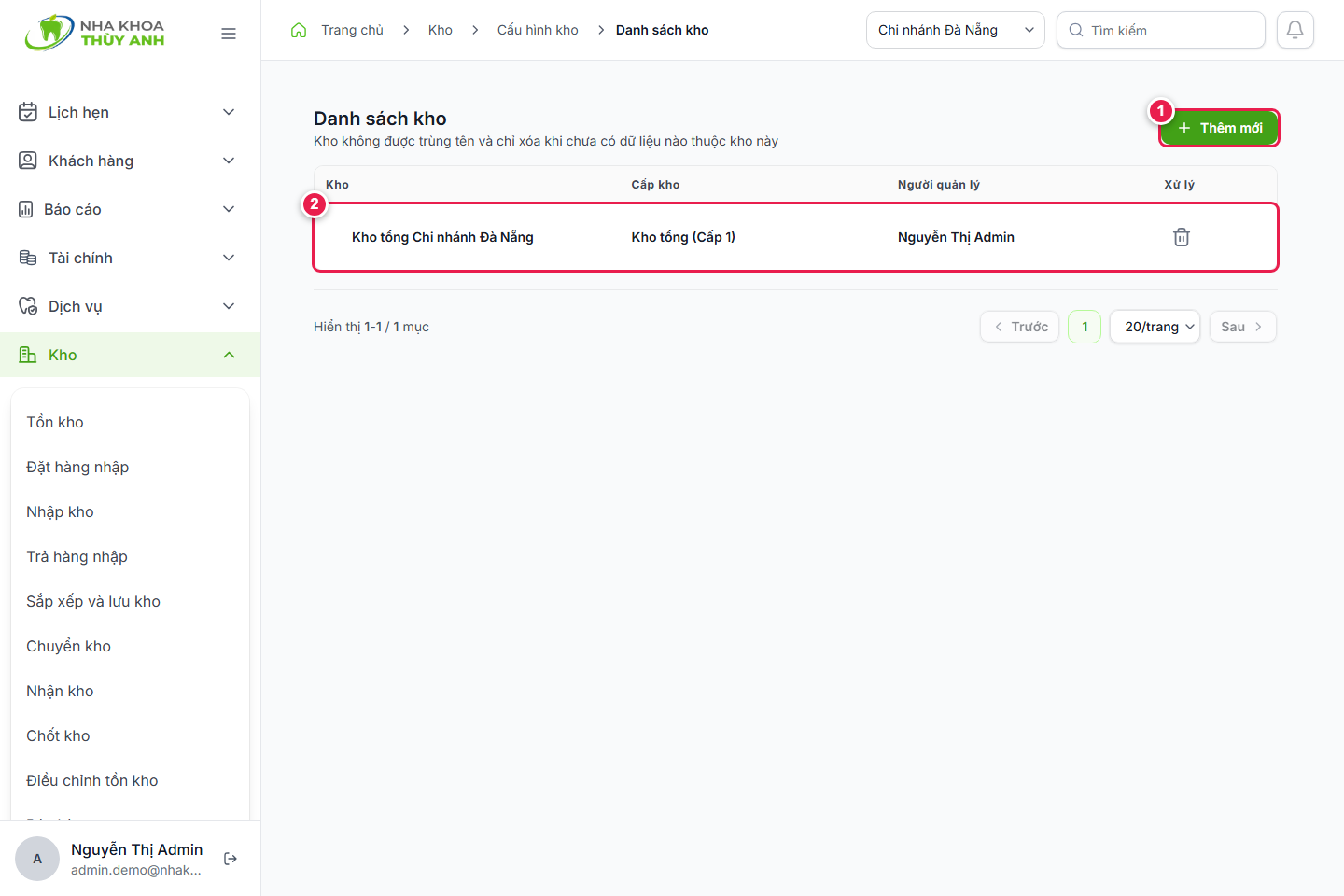Go to next page with Sau

(x=1243, y=327)
